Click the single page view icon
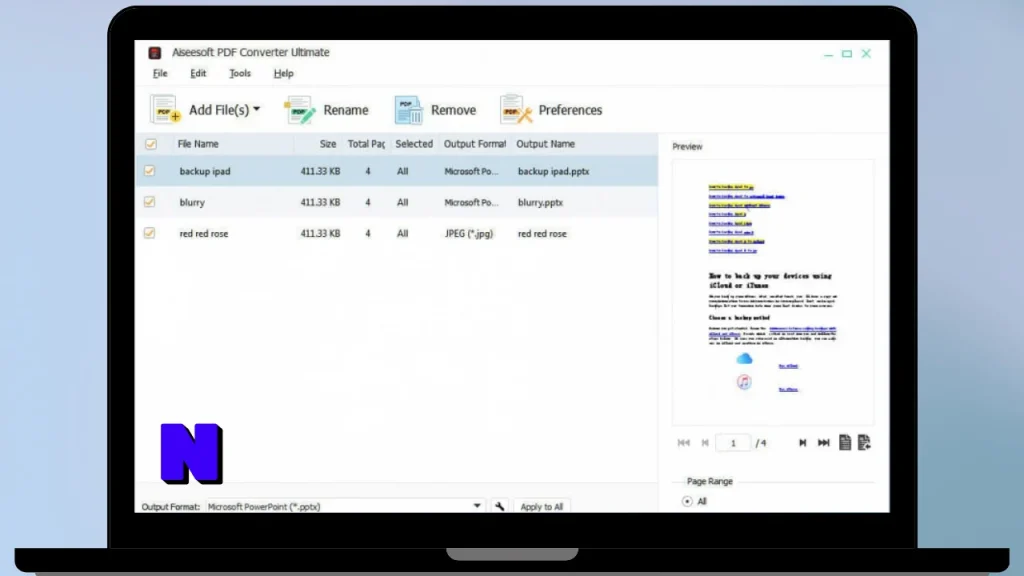Viewport: 1024px width, 576px height. [x=844, y=442]
